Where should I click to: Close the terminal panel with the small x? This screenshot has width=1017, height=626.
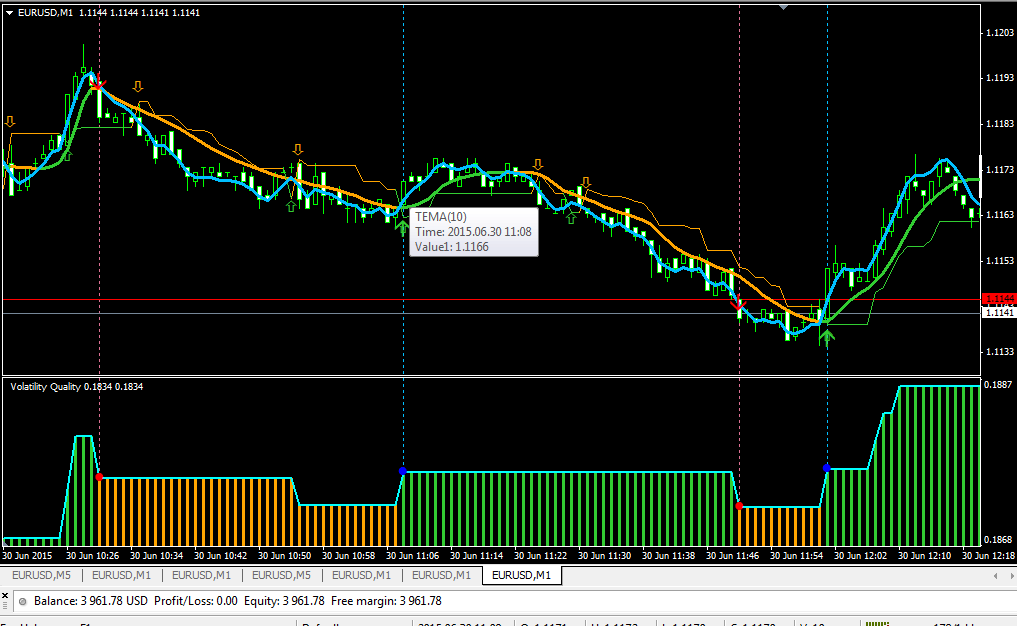[5, 595]
